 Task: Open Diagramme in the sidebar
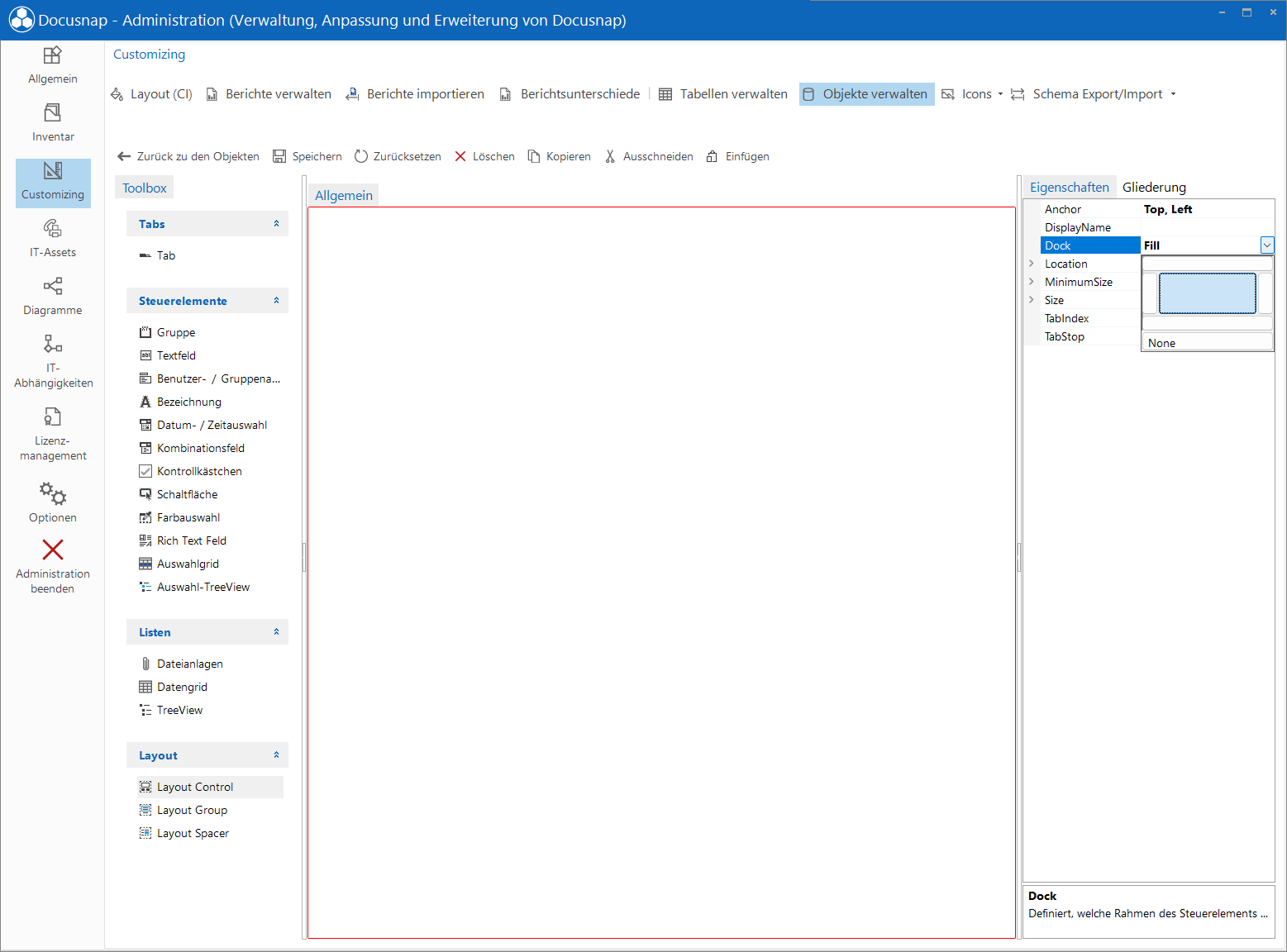pos(52,297)
